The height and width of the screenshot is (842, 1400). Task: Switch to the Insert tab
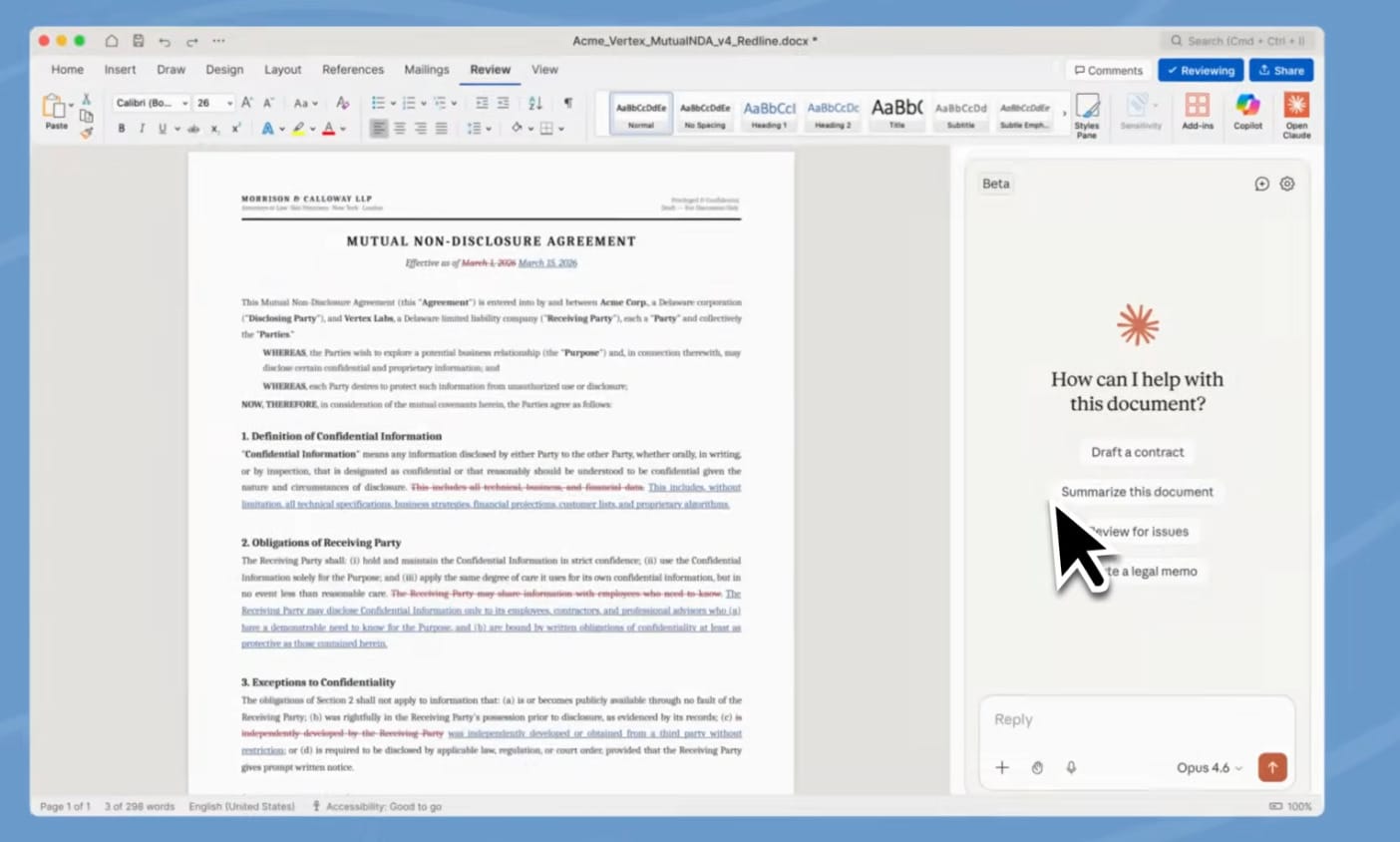(120, 70)
